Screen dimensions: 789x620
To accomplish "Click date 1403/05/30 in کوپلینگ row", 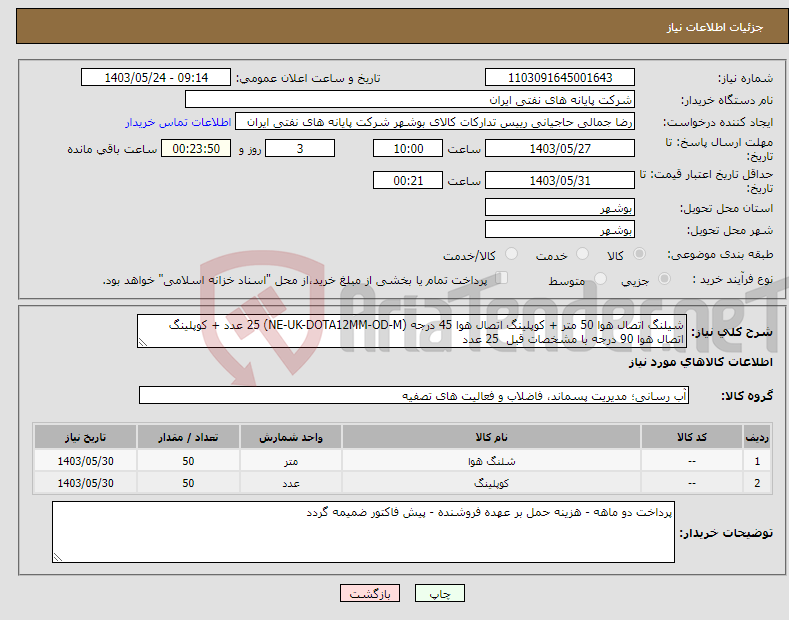I will (86, 483).
